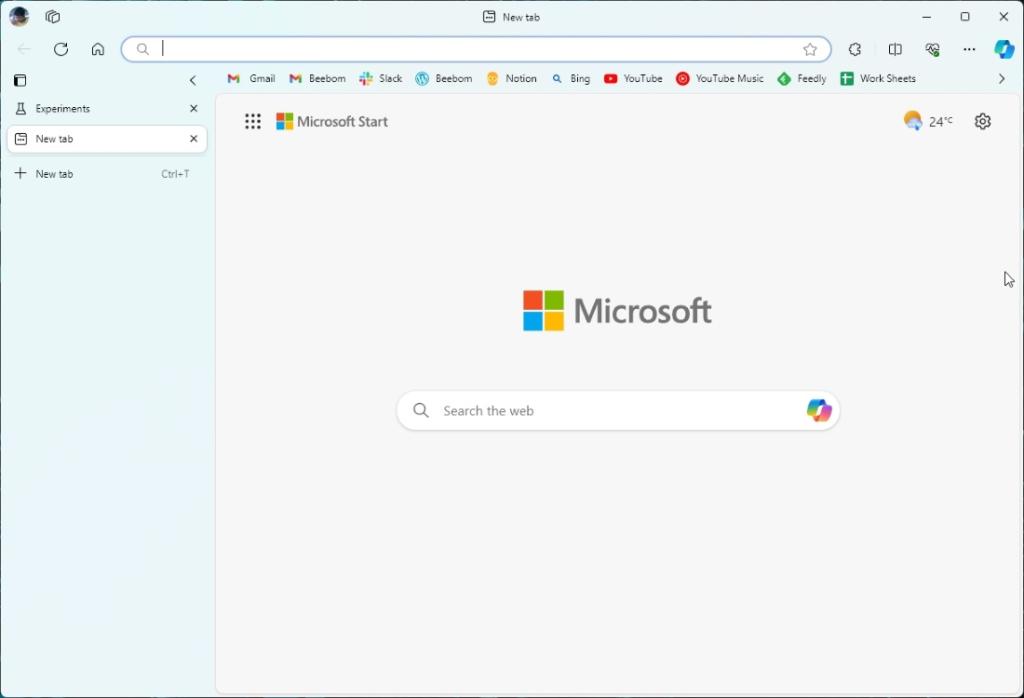Add this page to favorites with the star

(811, 48)
